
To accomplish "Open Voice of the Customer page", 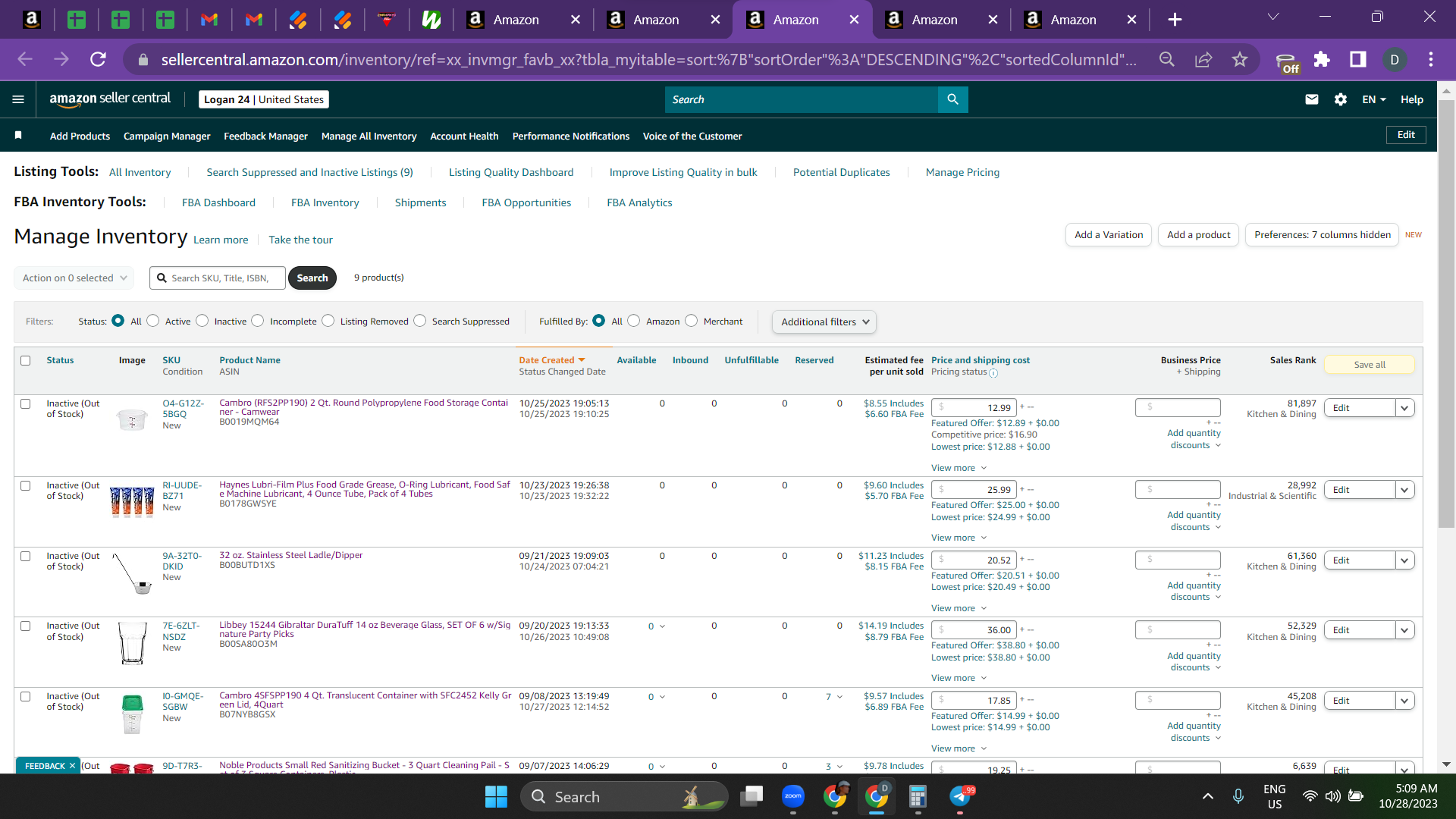I will (692, 136).
